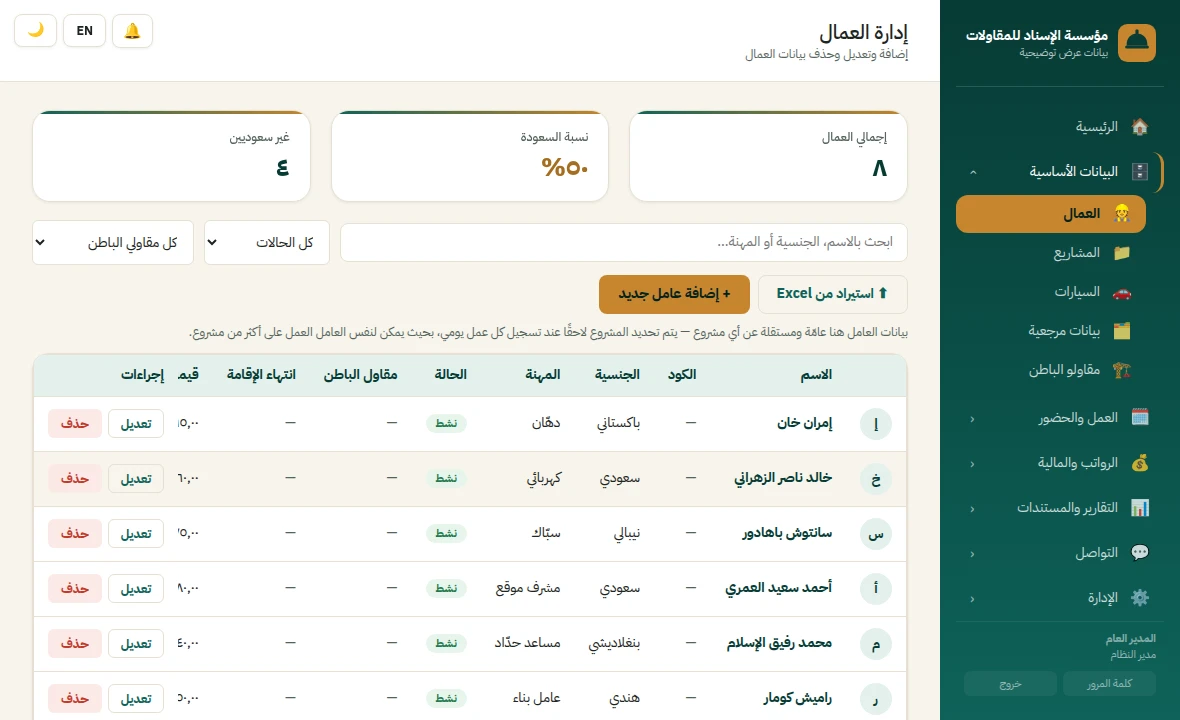Click التواصل speech bubble icon
The height and width of the screenshot is (720, 1180).
[x=1139, y=553]
